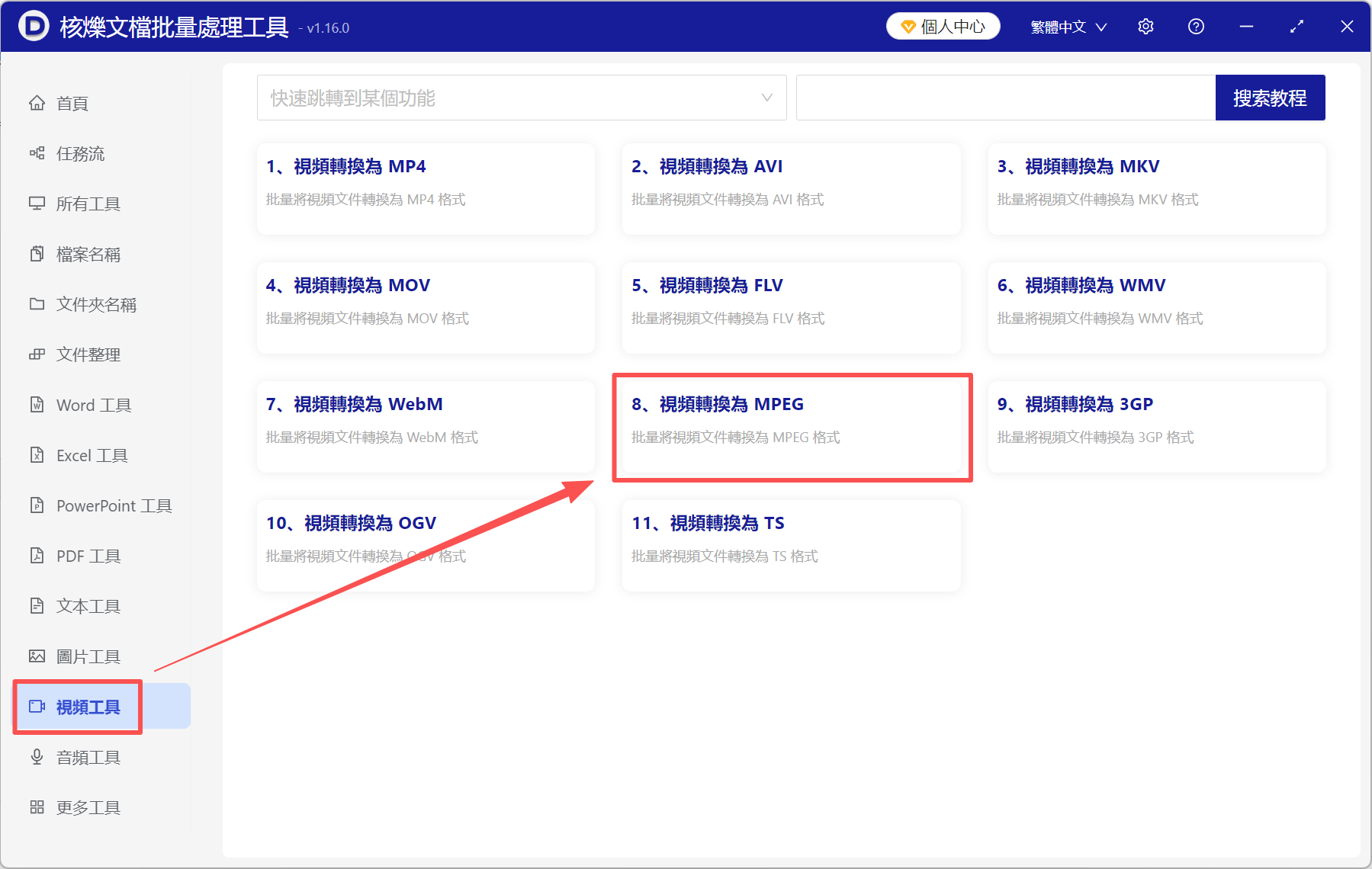
Task: Open the 視頻轉換為 FLV tool card
Action: tap(792, 308)
